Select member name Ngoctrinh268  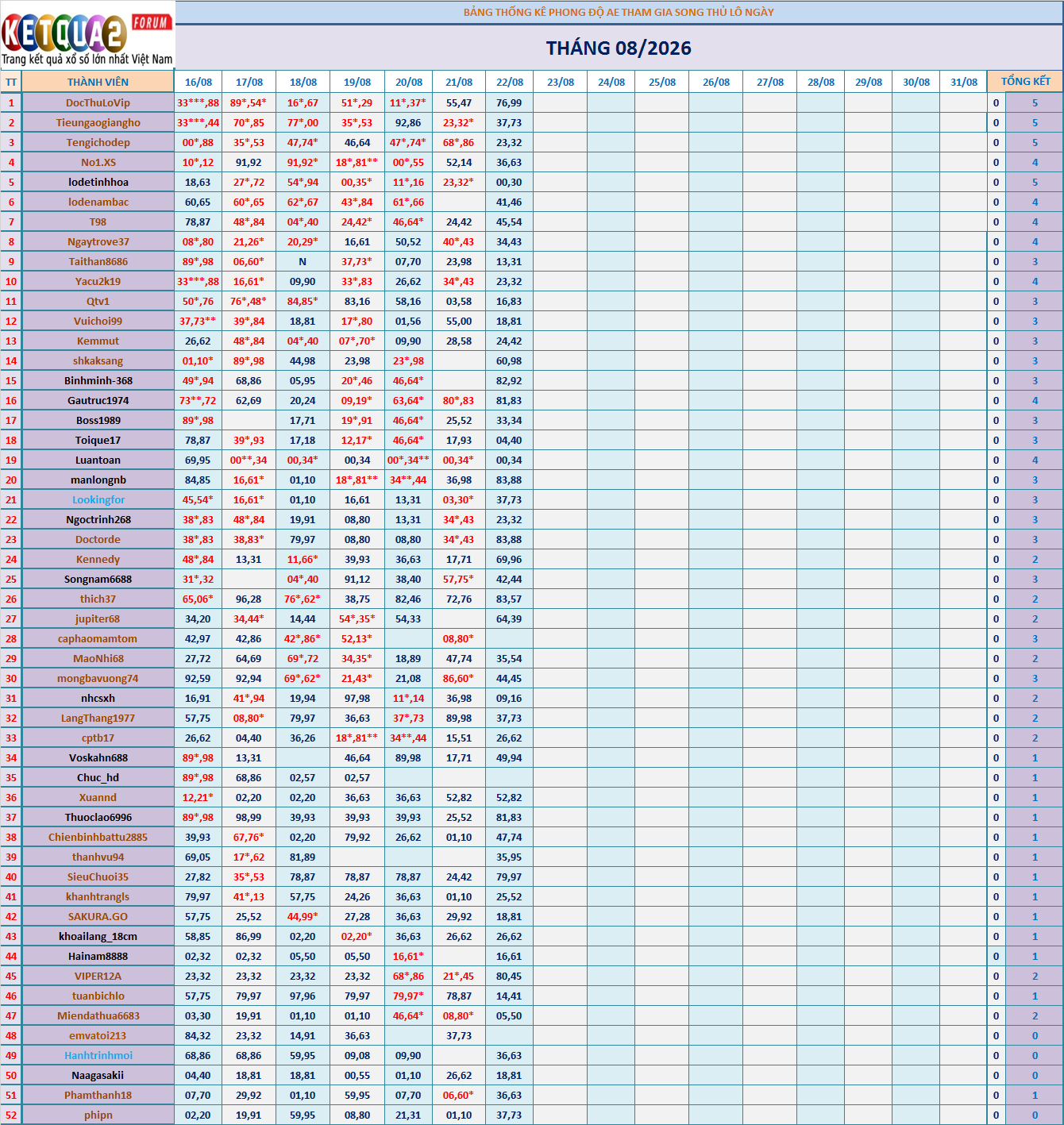98,519
